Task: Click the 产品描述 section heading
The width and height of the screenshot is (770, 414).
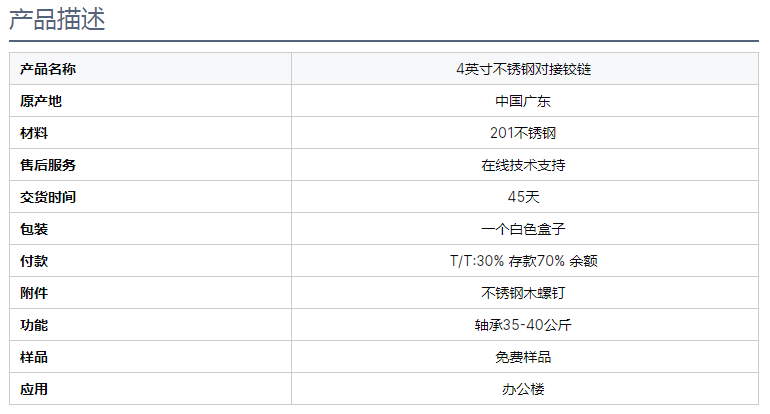Action: pyautogui.click(x=57, y=19)
